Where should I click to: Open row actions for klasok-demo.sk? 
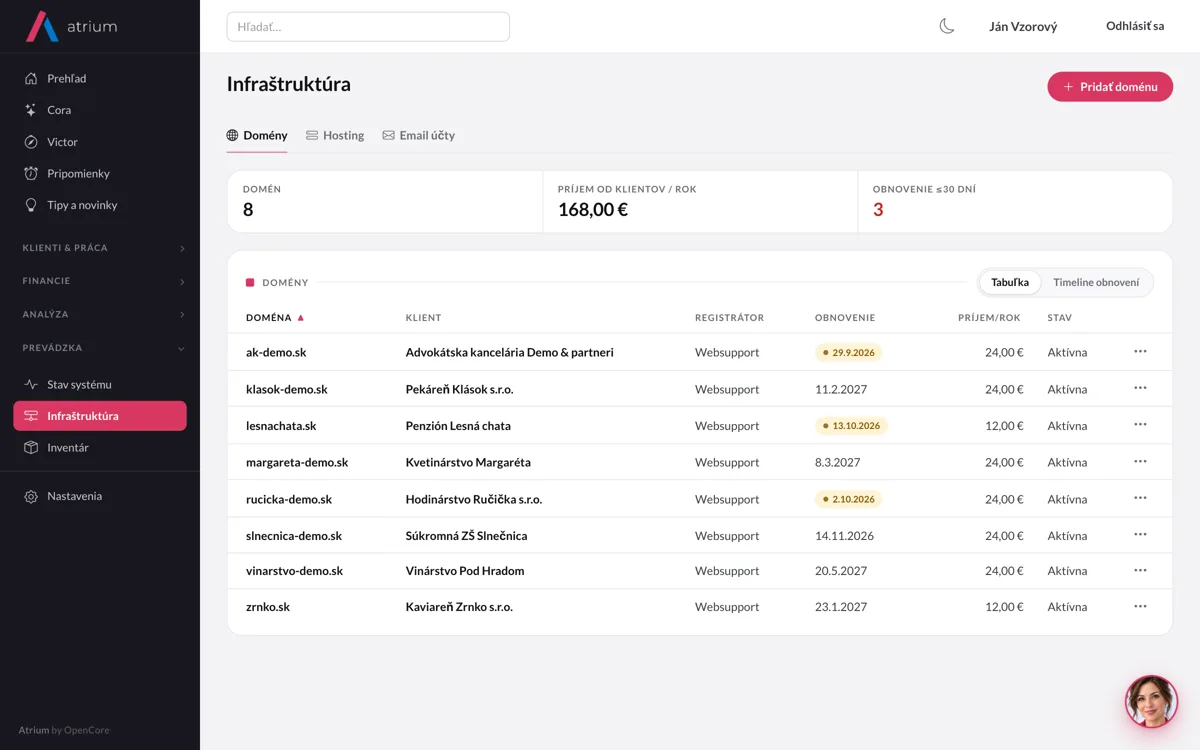(1140, 389)
